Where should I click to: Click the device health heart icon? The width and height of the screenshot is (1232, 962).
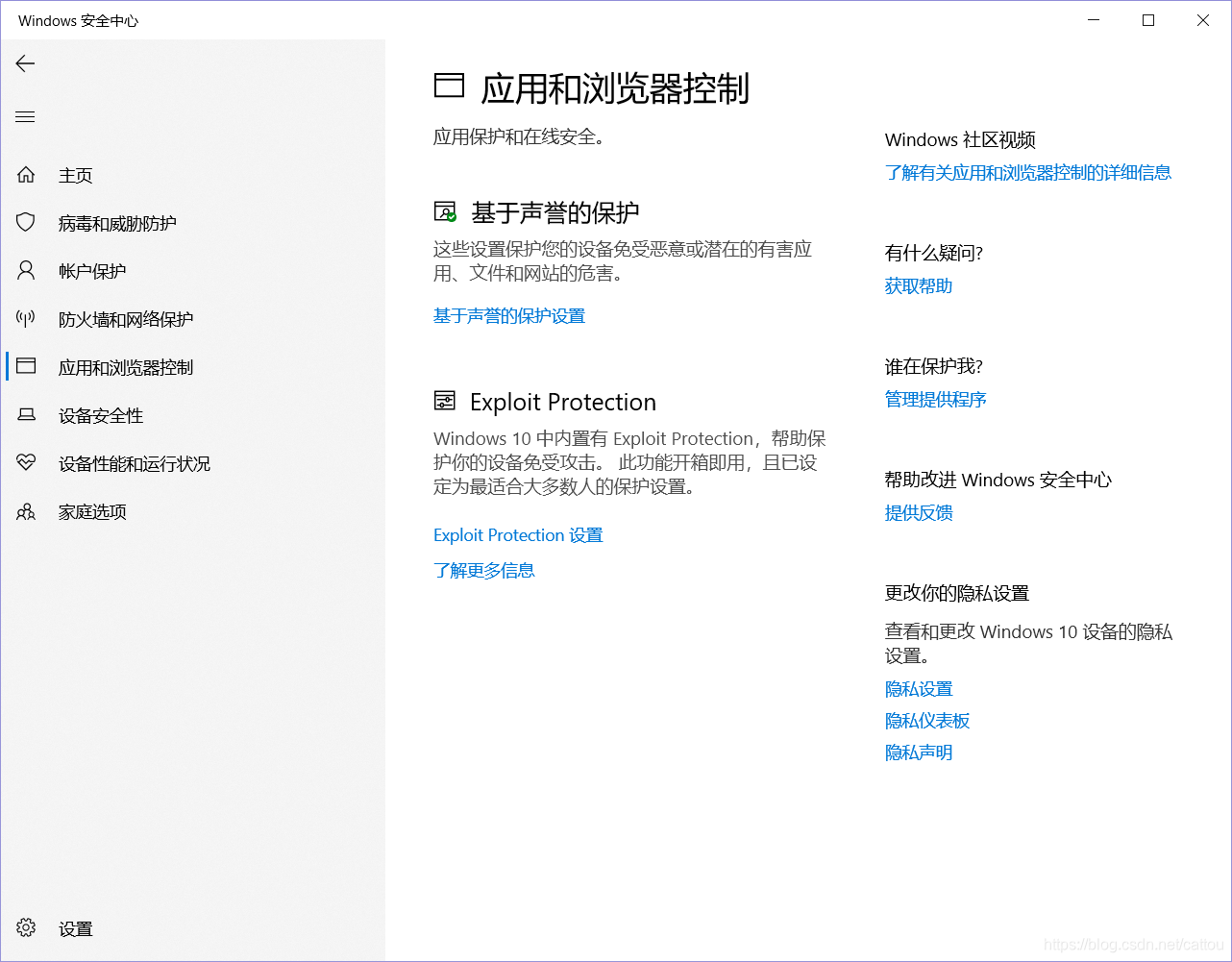(26, 463)
